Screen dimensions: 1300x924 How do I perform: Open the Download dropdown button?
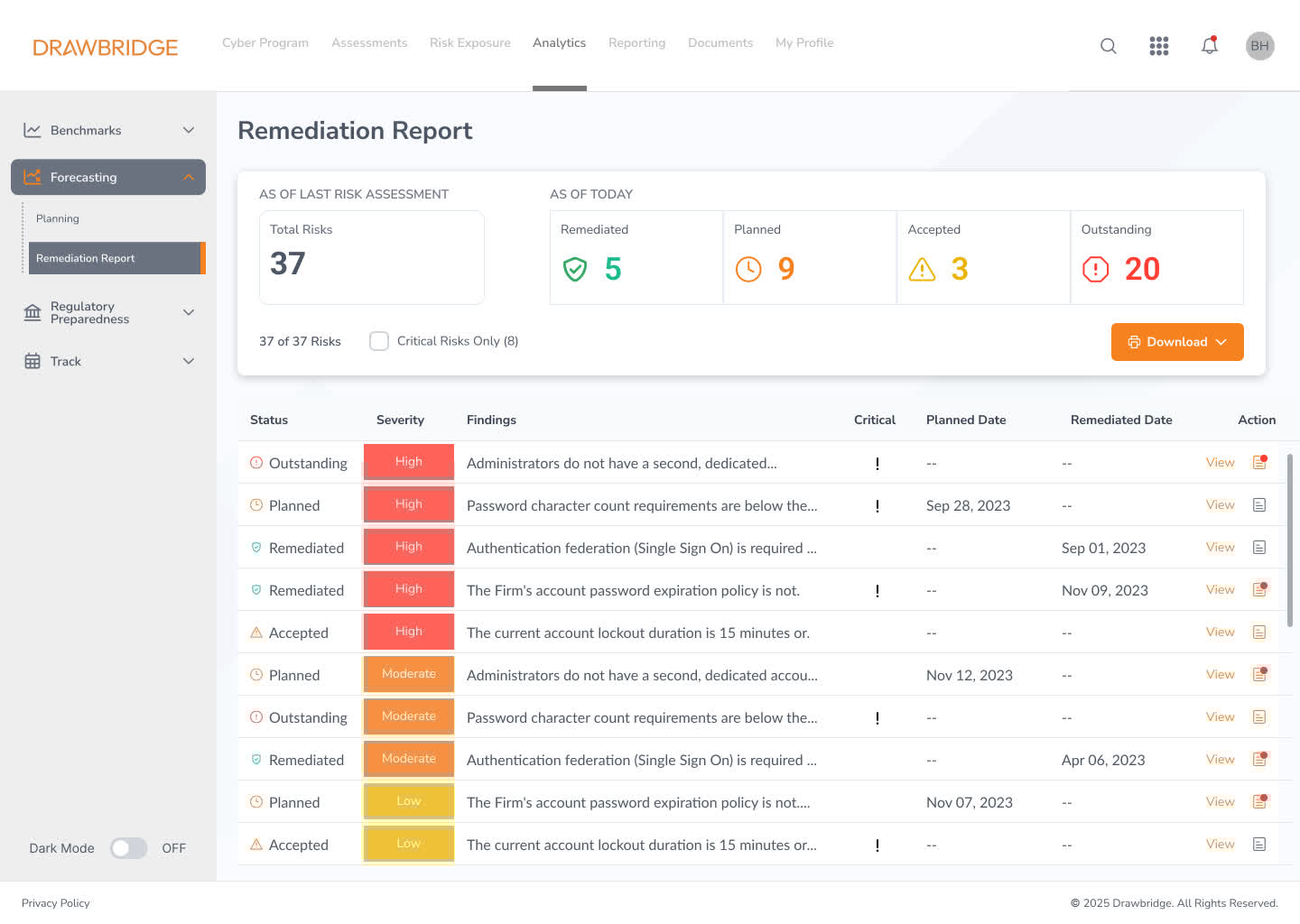click(x=1176, y=342)
